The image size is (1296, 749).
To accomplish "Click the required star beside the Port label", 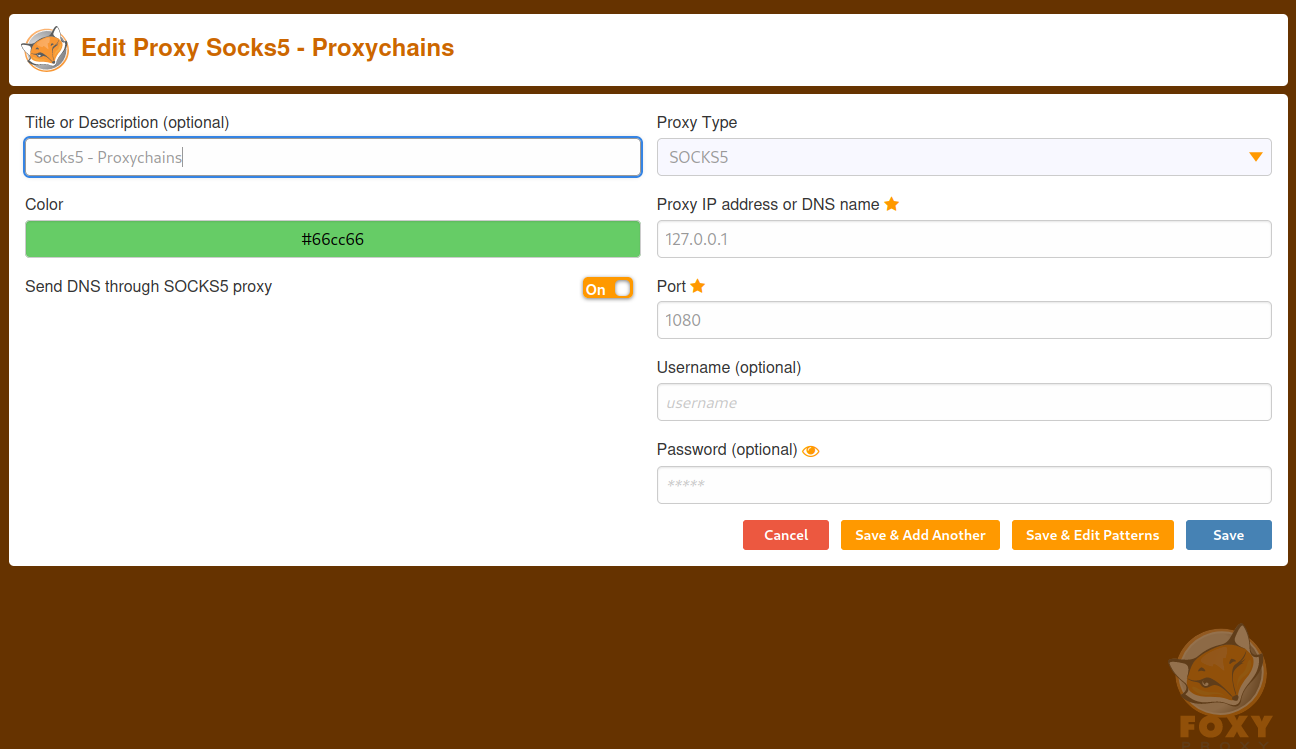I will (697, 285).
